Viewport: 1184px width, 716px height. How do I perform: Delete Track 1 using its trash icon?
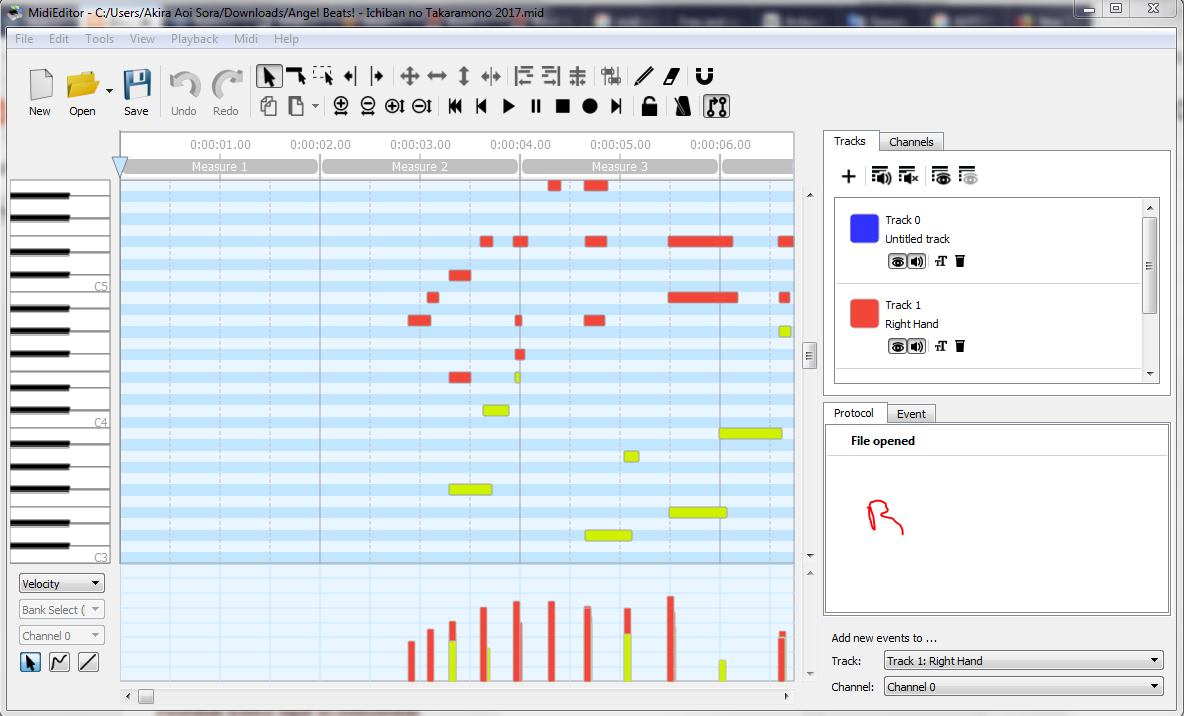coord(959,346)
